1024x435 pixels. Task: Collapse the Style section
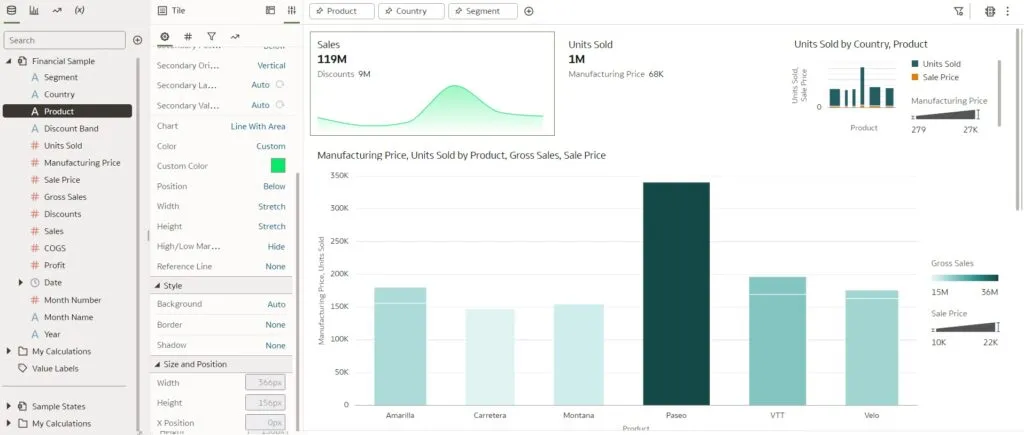158,286
